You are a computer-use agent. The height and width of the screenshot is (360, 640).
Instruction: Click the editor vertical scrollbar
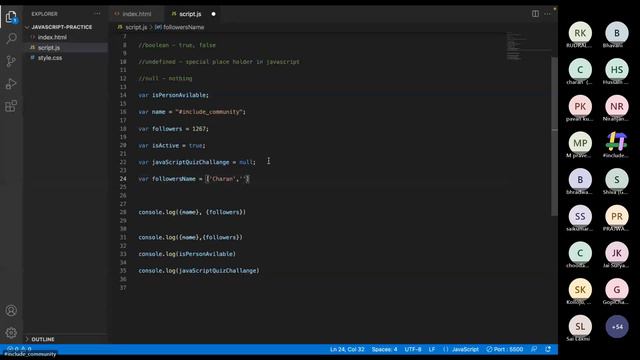(x=554, y=136)
